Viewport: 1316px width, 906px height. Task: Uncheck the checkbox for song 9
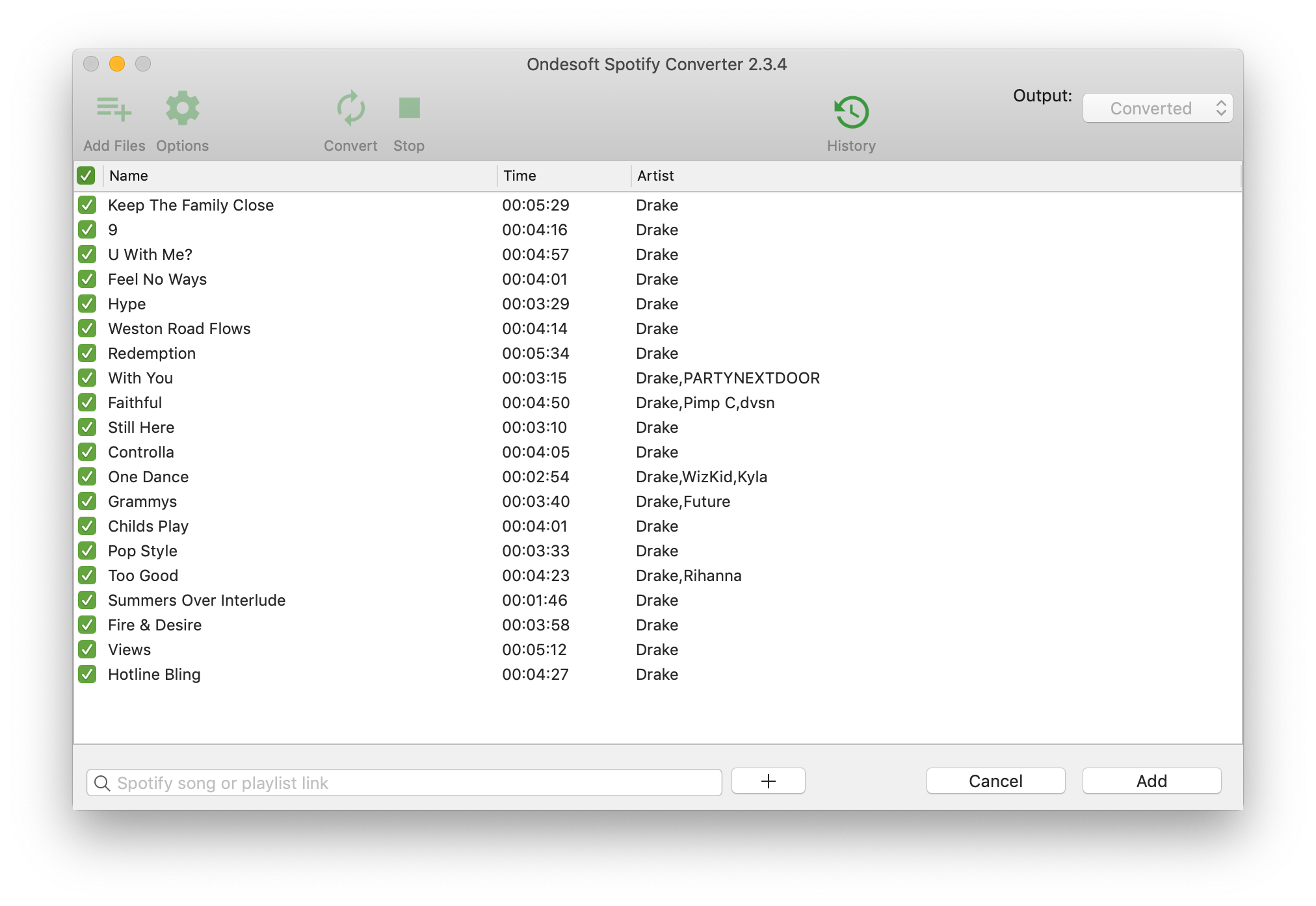(87, 230)
